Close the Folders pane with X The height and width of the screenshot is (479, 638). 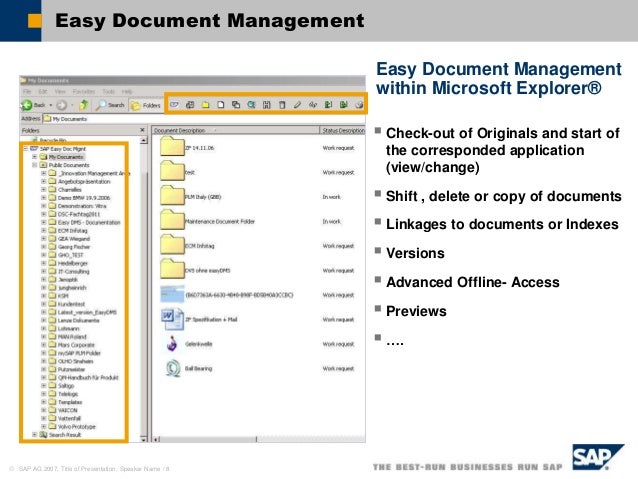[142, 130]
